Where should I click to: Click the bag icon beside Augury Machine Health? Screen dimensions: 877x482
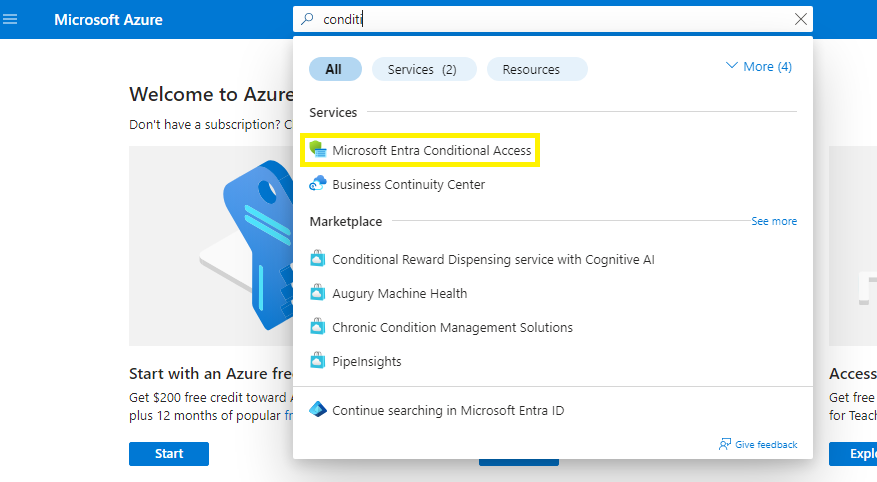tap(318, 292)
